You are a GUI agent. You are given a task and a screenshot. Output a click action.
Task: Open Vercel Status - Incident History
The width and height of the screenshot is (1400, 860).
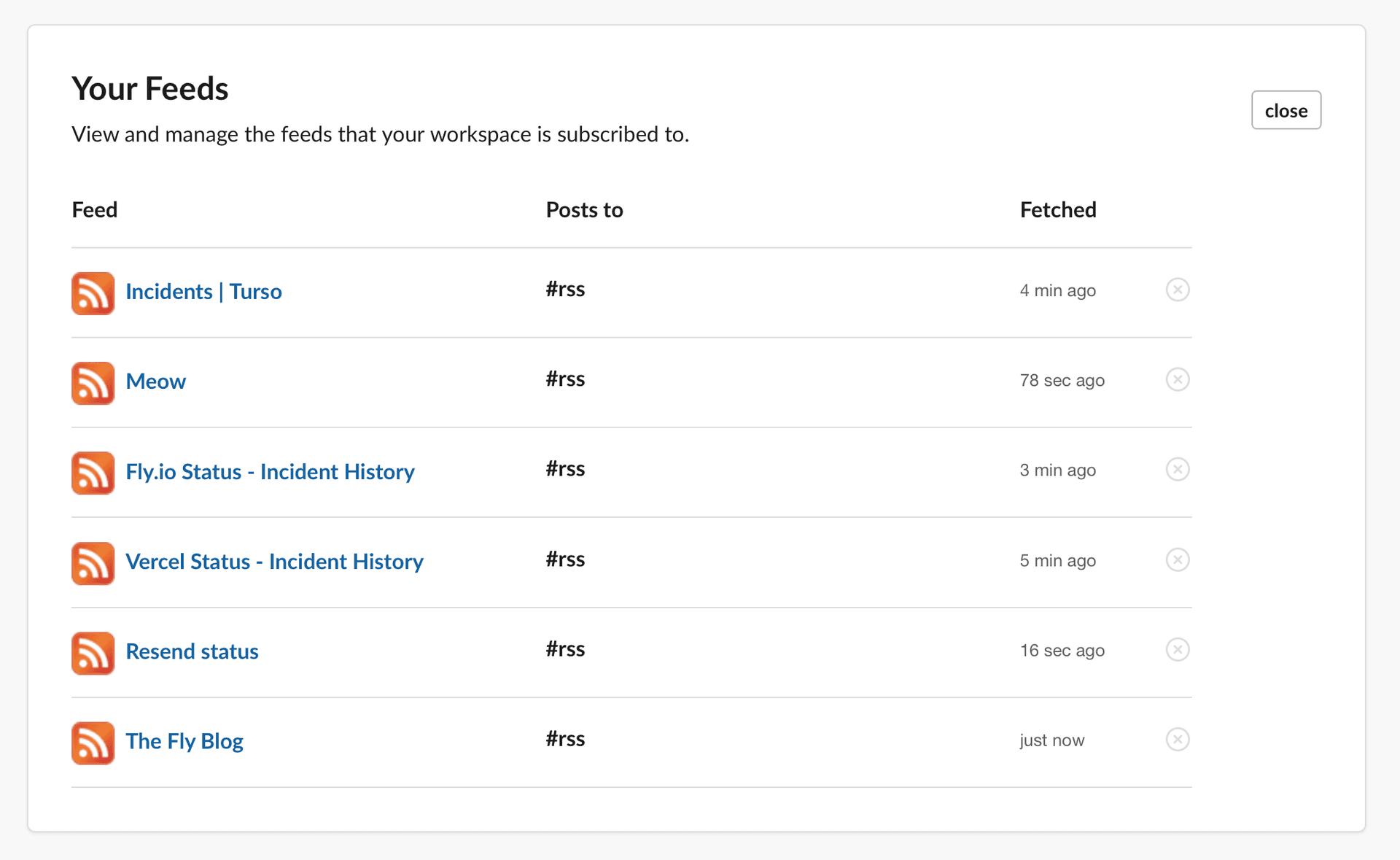coord(274,561)
